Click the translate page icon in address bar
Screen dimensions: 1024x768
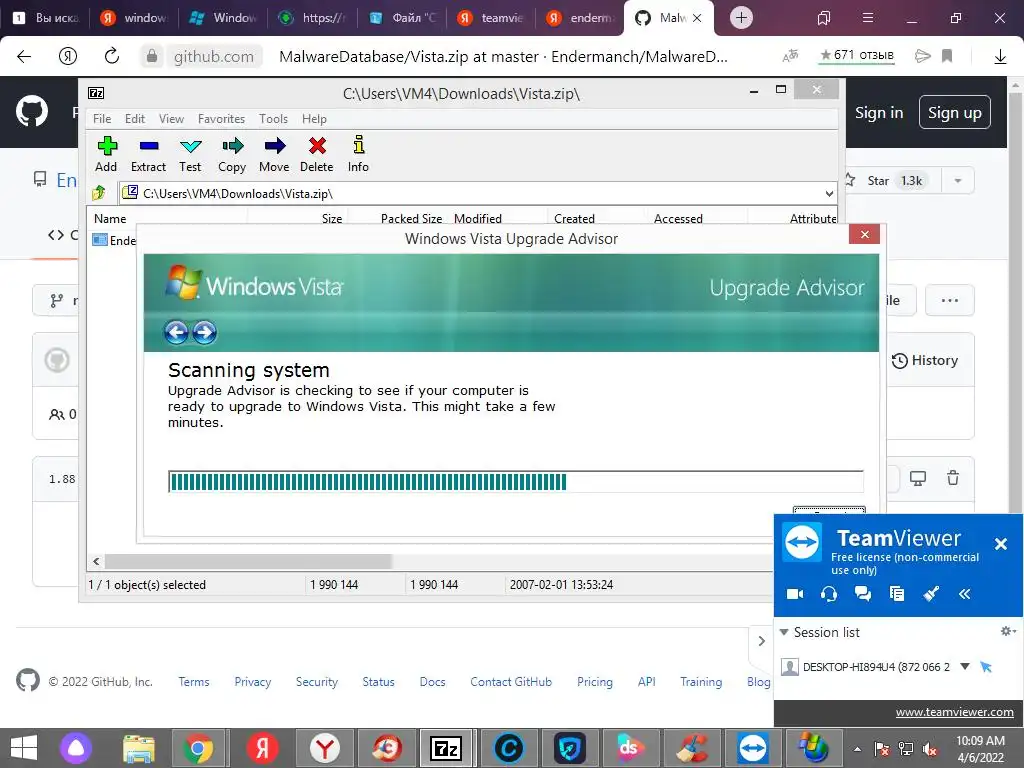tap(790, 56)
